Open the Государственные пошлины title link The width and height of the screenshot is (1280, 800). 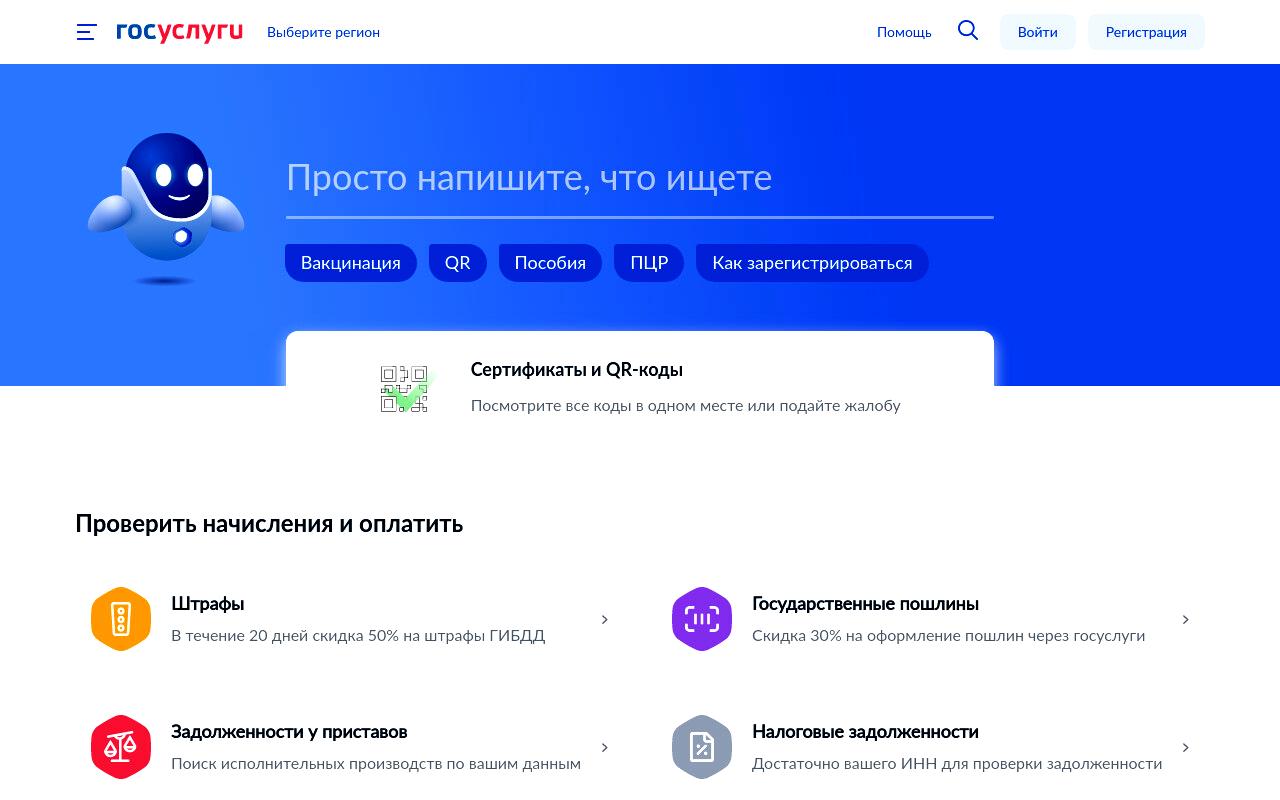tap(865, 604)
